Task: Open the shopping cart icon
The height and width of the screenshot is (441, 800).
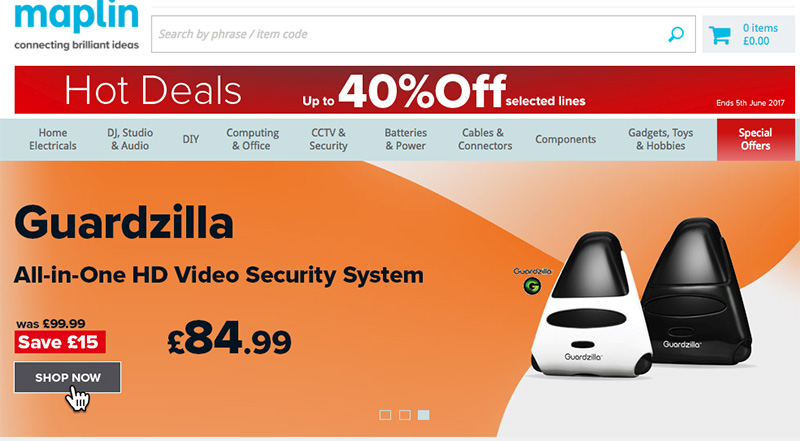Action: pyautogui.click(x=720, y=35)
